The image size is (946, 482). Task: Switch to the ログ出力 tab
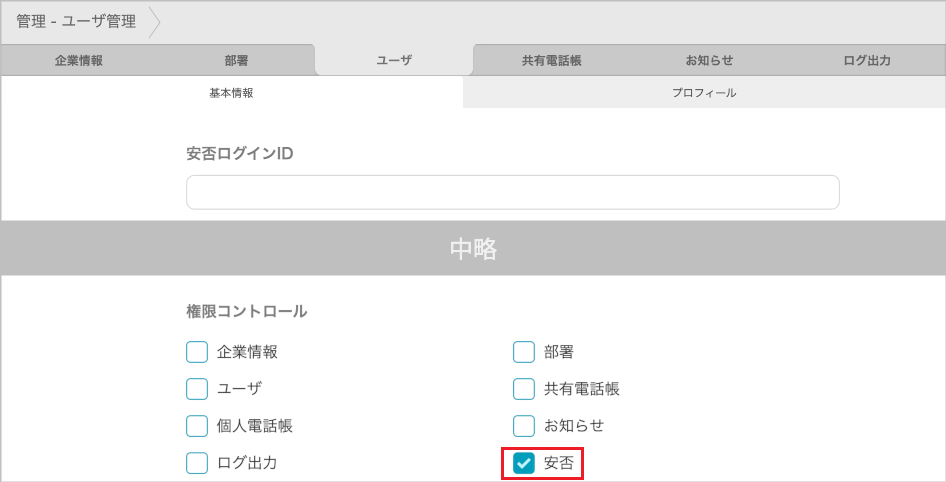point(866,60)
